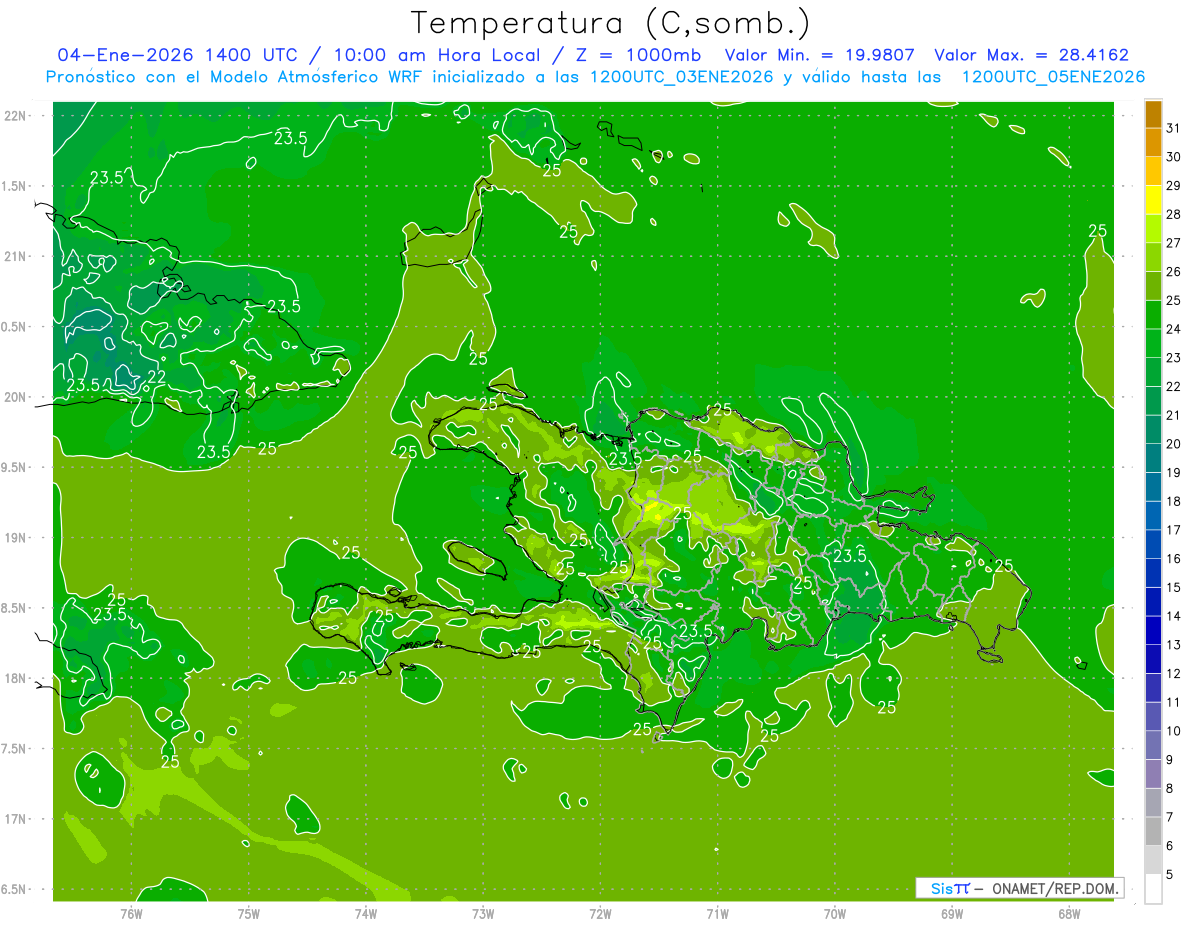Select the "Valor Max. = 28.4162" value
Image resolution: width=1200 pixels, height=927 pixels.
click(x=1031, y=55)
